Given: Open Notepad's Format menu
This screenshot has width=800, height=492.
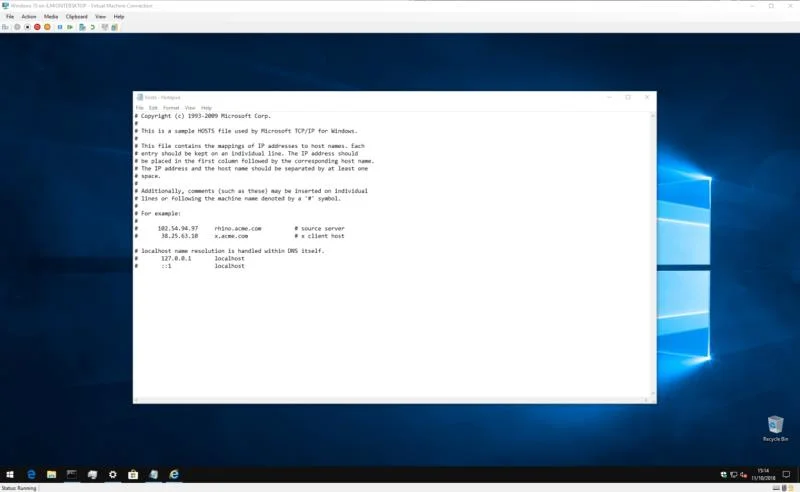Looking at the screenshot, I should 171,108.
